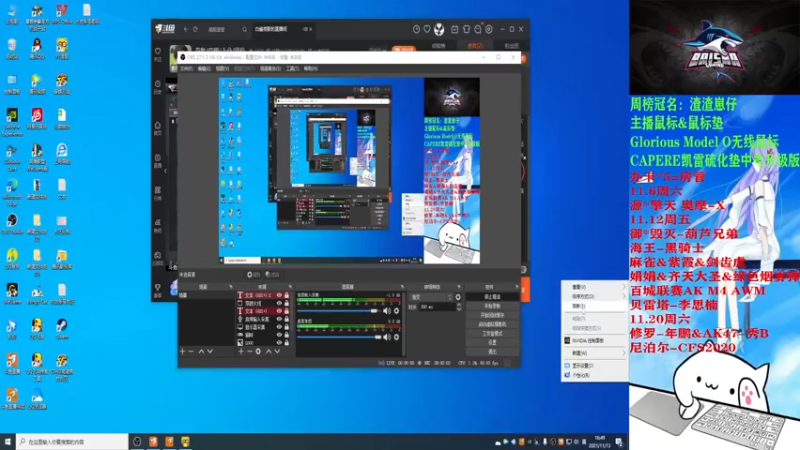Open settings gear for second mixer channel
This screenshot has height=450, width=800.
pyautogui.click(x=396, y=337)
